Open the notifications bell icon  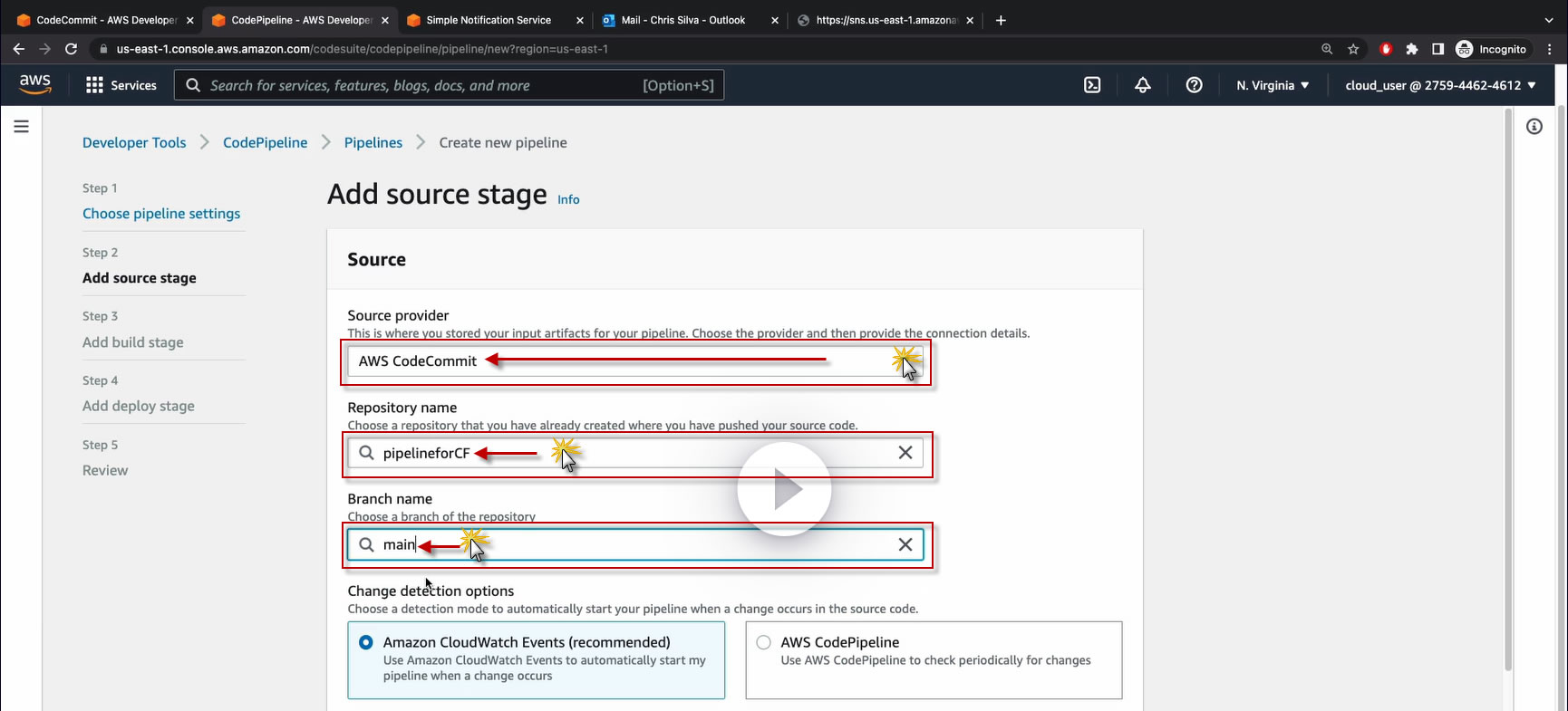1143,85
